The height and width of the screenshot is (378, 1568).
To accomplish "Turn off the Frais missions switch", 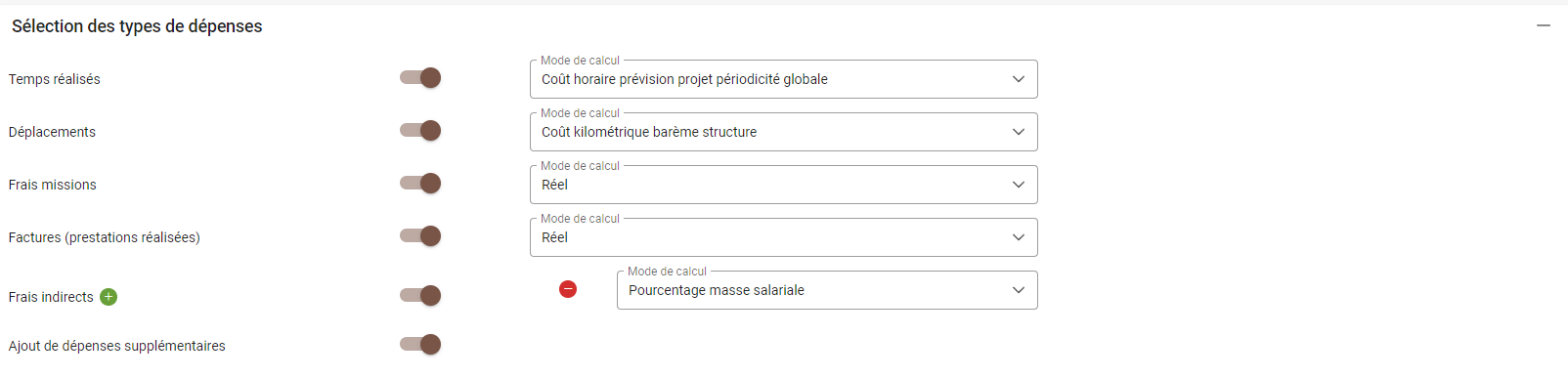I will click(x=420, y=184).
